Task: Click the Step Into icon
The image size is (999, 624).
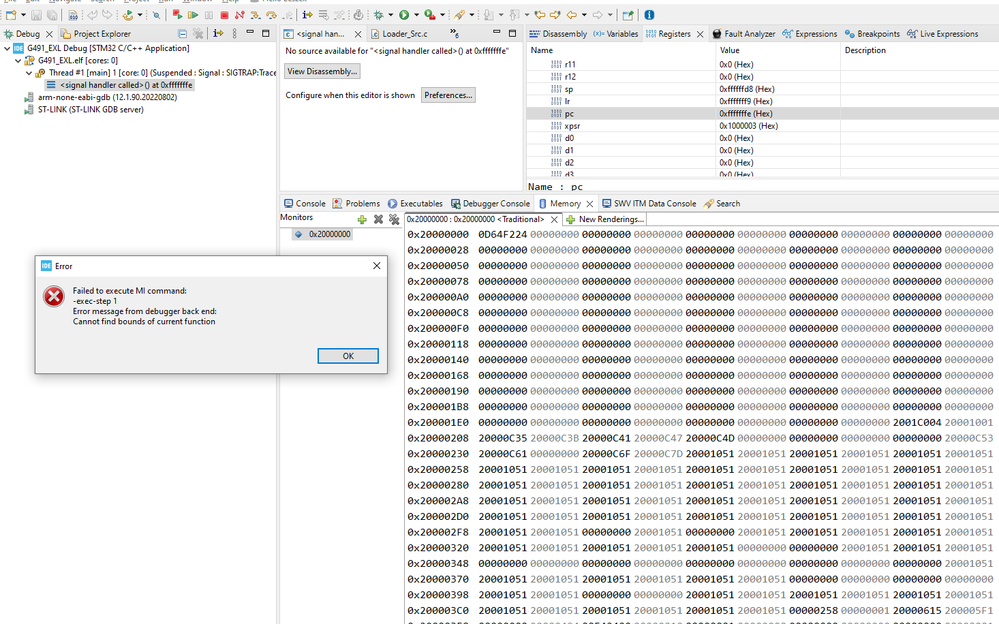Action: (x=255, y=15)
